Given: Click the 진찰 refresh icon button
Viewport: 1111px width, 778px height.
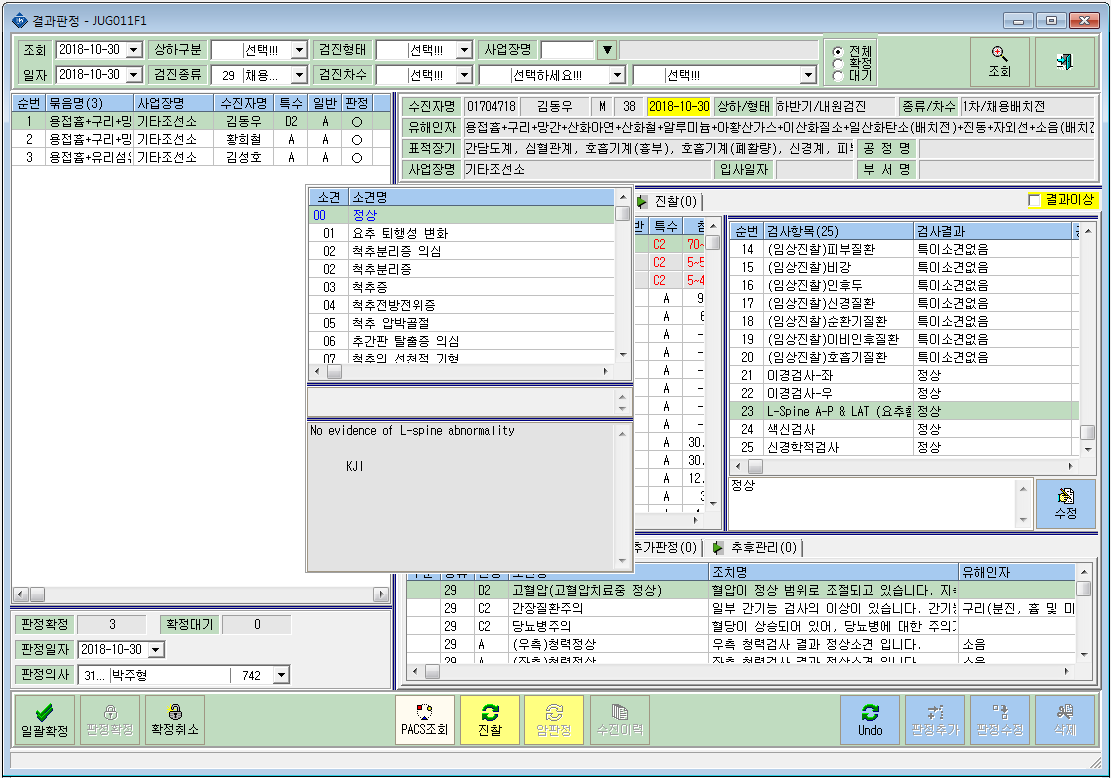Looking at the screenshot, I should [x=490, y=720].
